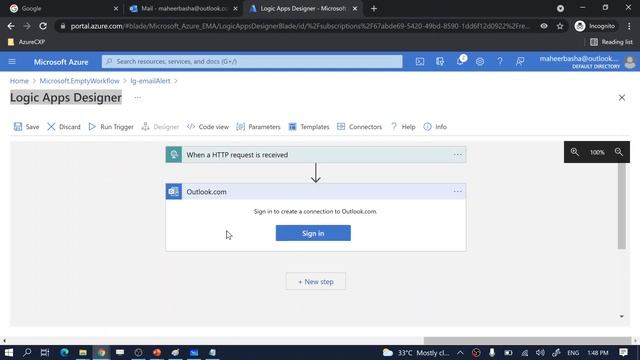Image resolution: width=640 pixels, height=360 pixels.
Task: Click the designer vertical scrollbar
Action: pos(622,206)
